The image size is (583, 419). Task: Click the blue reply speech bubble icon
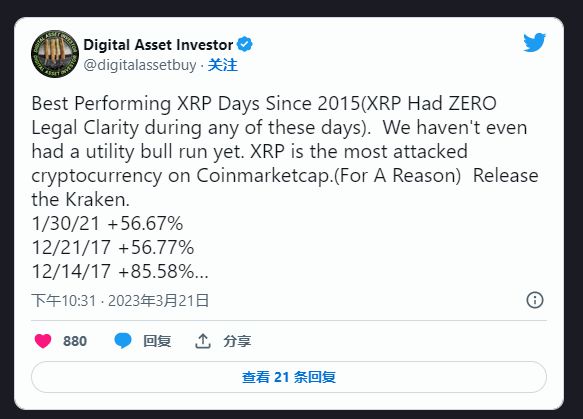[x=123, y=341]
